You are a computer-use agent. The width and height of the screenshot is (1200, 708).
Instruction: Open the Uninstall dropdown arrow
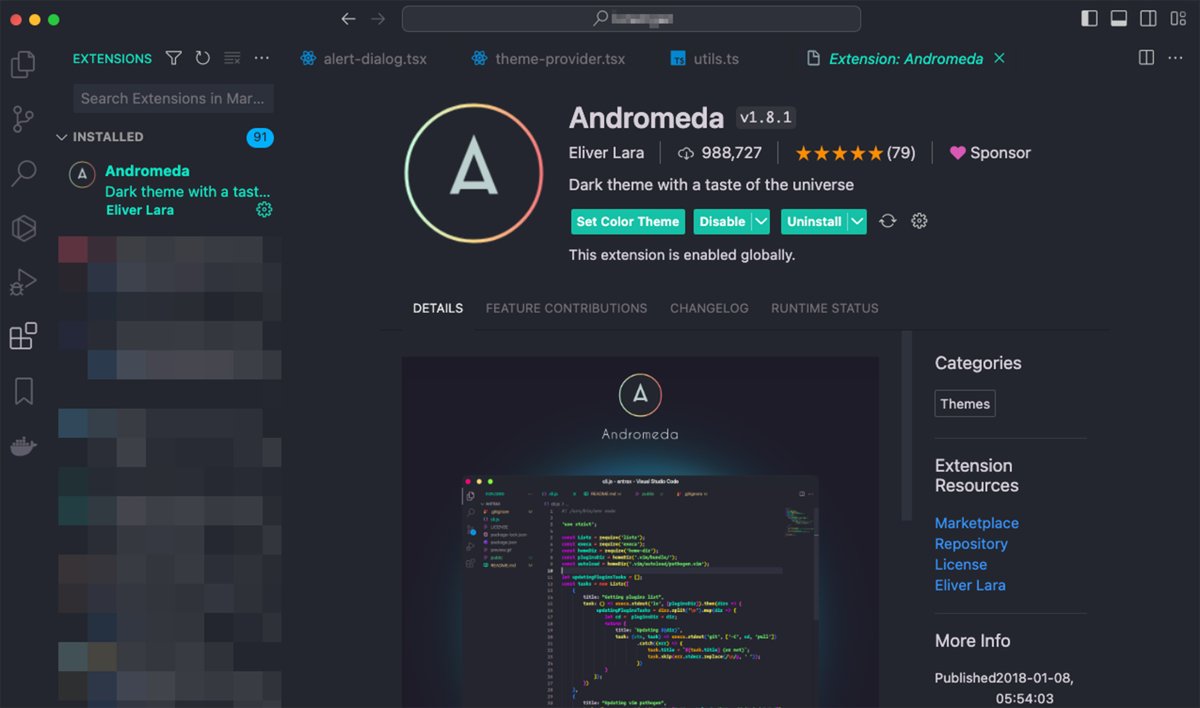[x=857, y=222]
